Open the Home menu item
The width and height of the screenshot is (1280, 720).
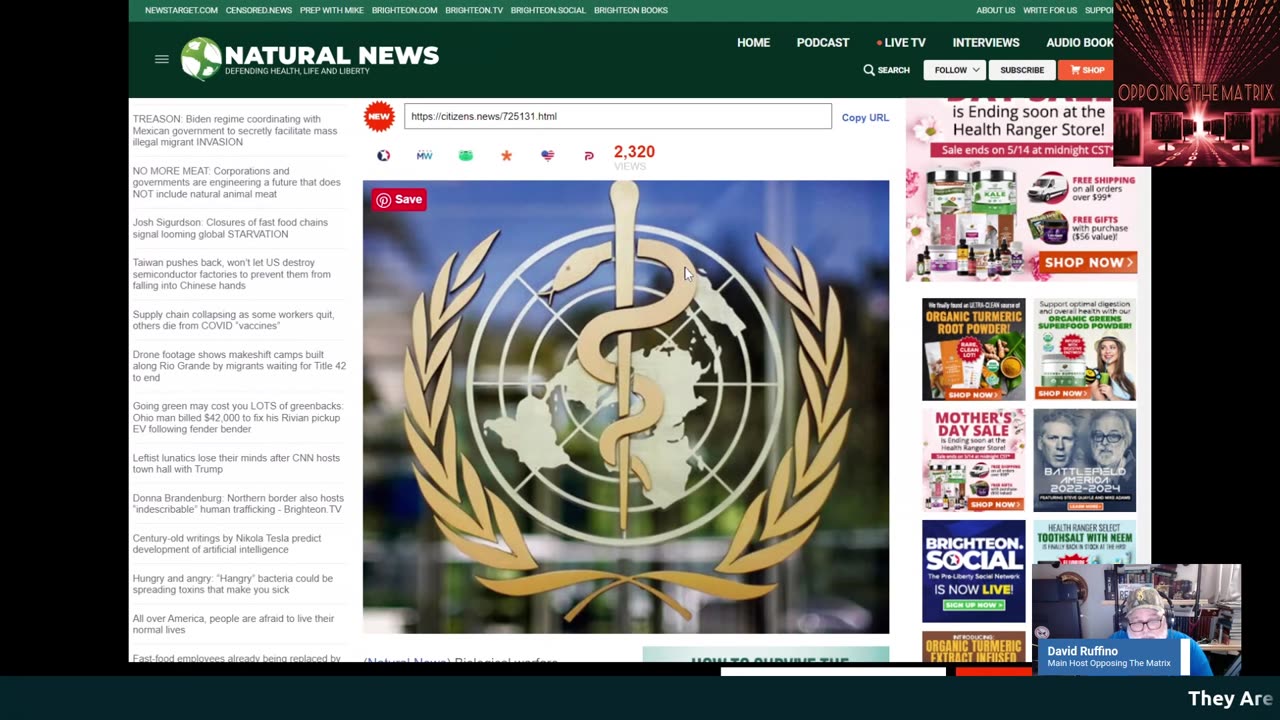[753, 43]
